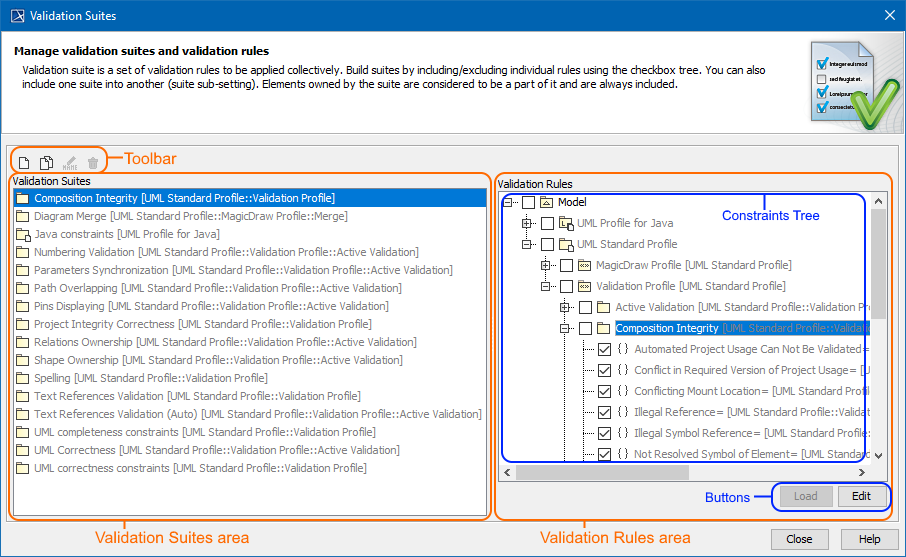Click the rename suite pencil icon
906x557 pixels.
pyautogui.click(x=70, y=162)
